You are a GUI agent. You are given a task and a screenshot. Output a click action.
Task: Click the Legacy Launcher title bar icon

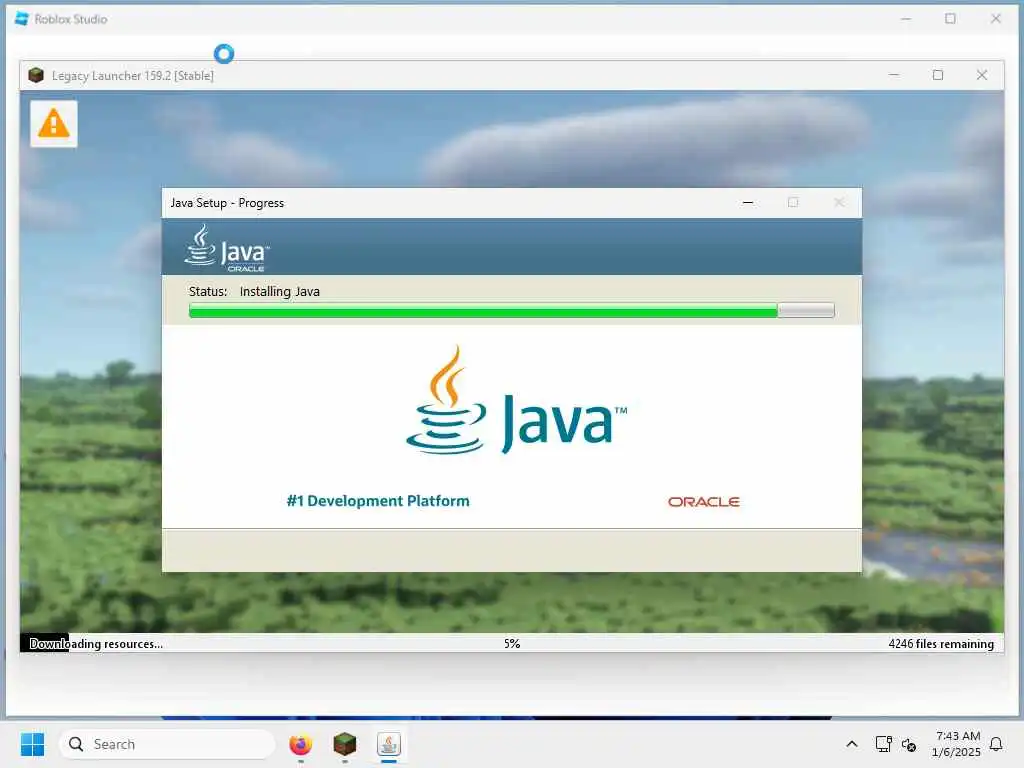click(x=36, y=76)
